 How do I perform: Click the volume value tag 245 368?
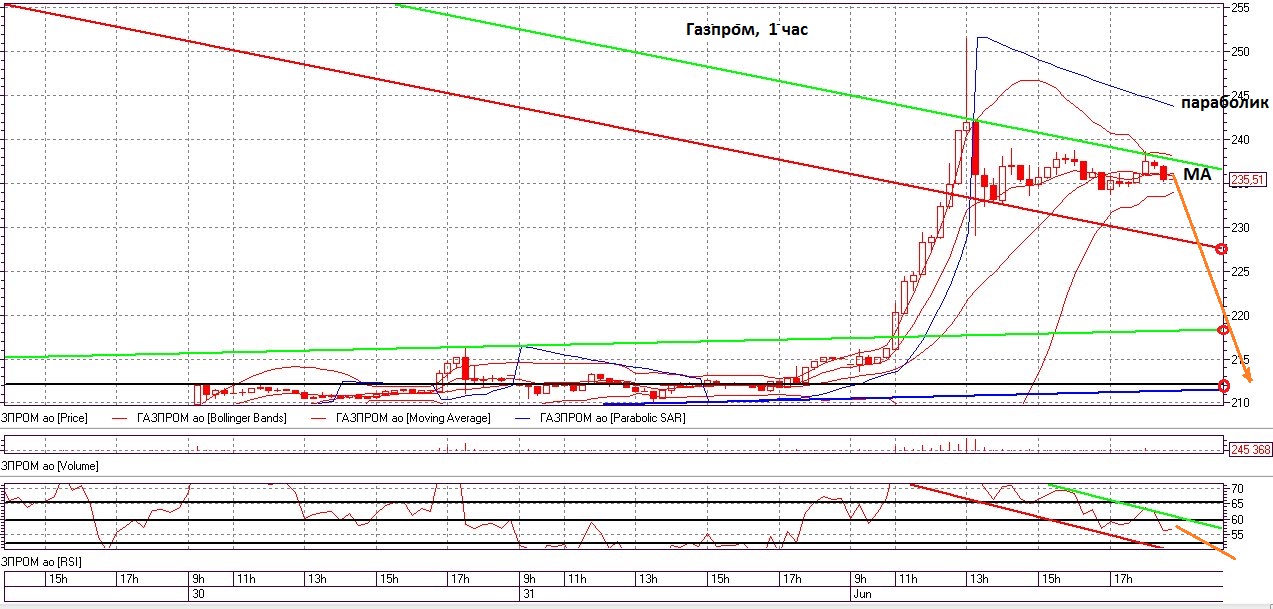pos(1250,450)
